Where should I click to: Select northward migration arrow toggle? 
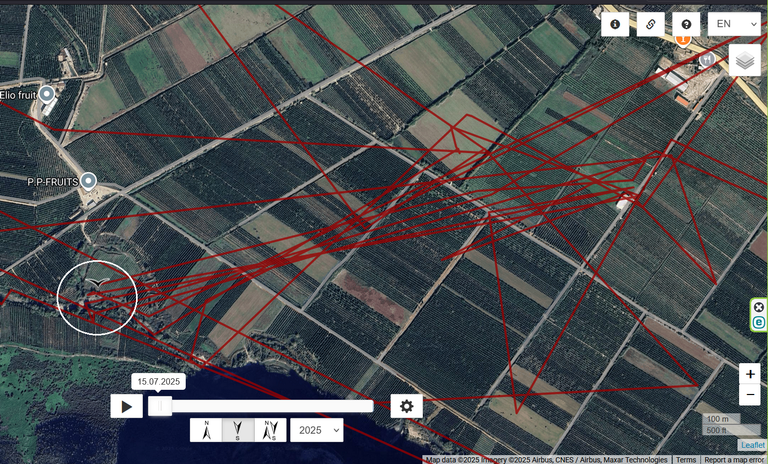(x=206, y=430)
